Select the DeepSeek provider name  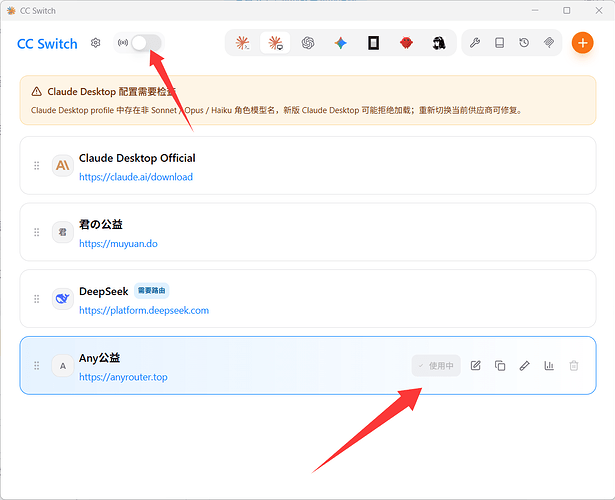(x=104, y=291)
